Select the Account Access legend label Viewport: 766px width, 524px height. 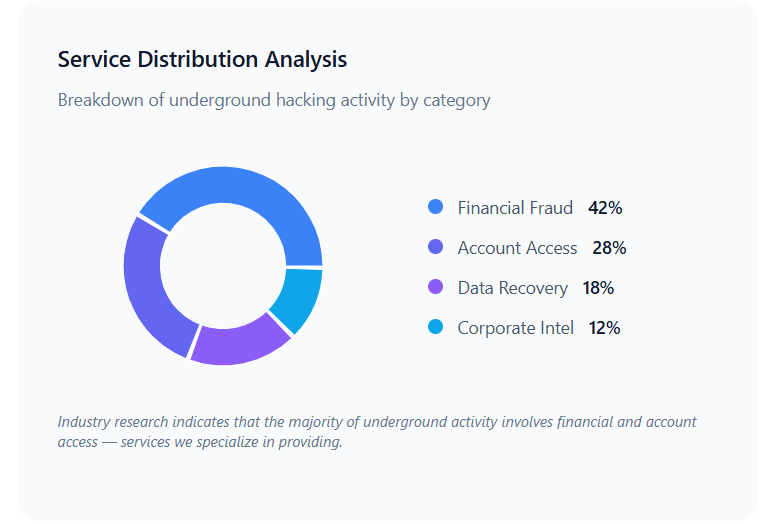click(517, 248)
